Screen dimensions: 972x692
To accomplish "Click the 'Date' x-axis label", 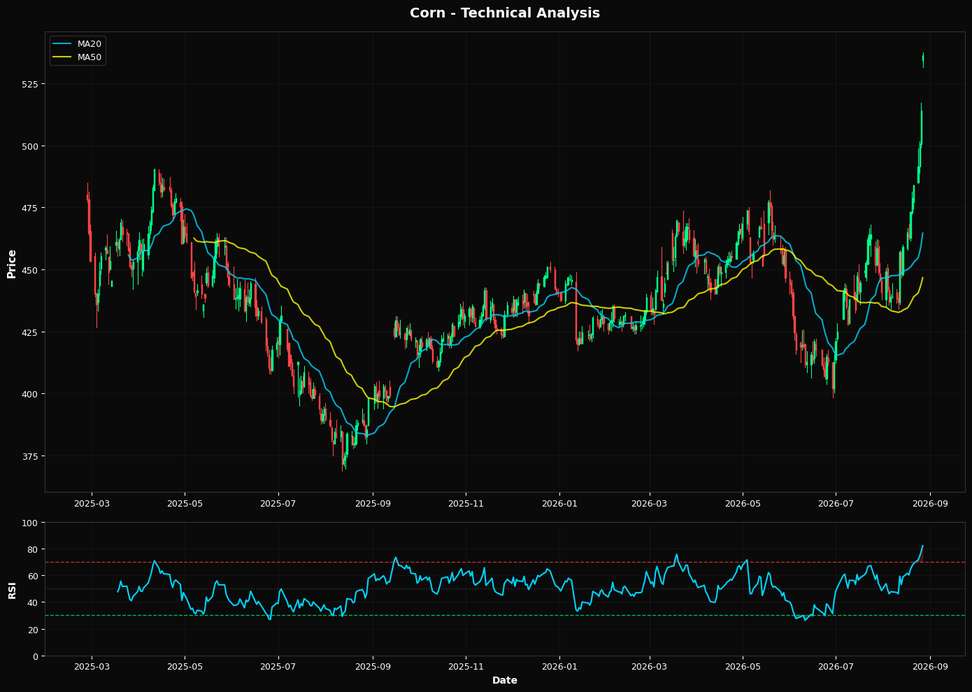I will [505, 680].
